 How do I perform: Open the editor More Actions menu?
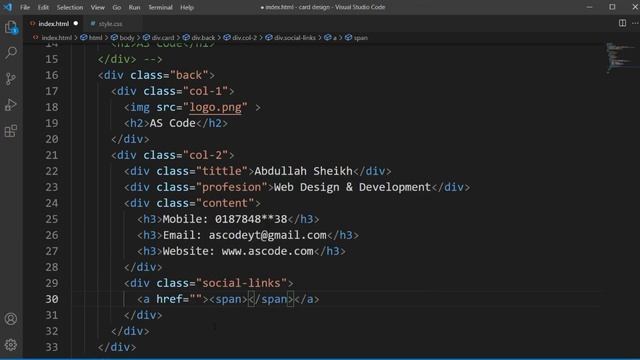tap(635, 23)
